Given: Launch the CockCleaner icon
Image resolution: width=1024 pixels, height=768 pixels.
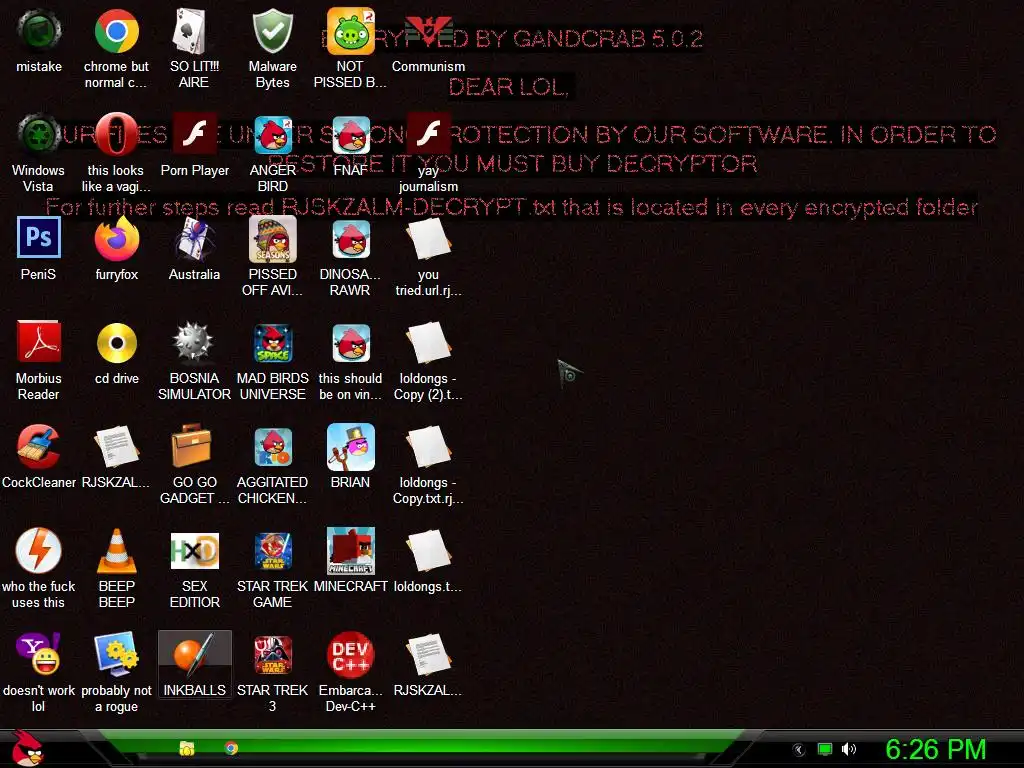Looking at the screenshot, I should pyautogui.click(x=39, y=447).
